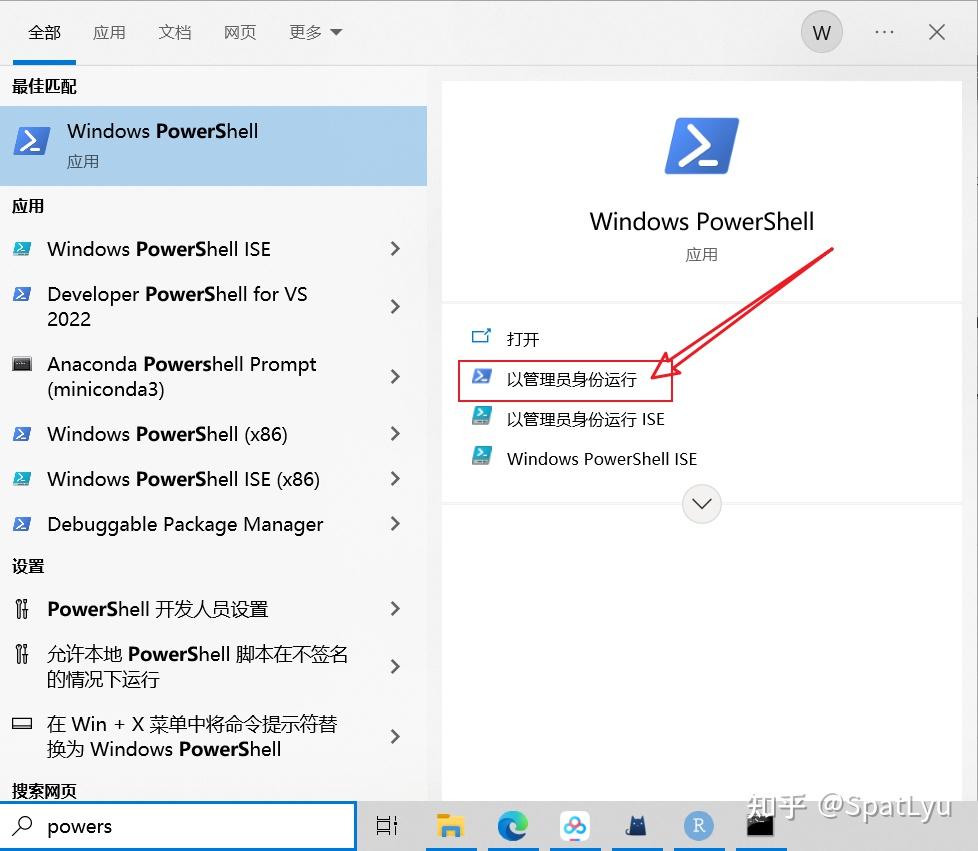The height and width of the screenshot is (851, 978).
Task: Click the icon beside 以管理员身份运行 ISE
Action: [481, 416]
